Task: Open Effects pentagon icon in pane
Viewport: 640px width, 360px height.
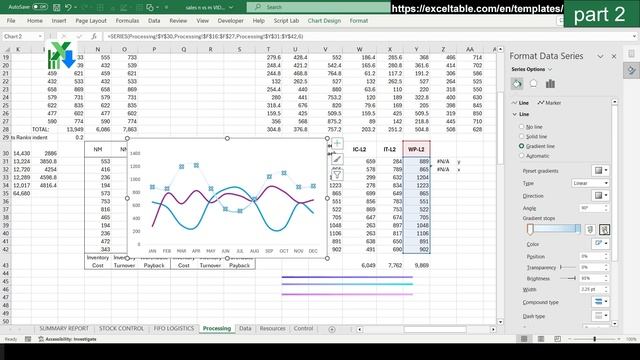Action: pyautogui.click(x=533, y=84)
